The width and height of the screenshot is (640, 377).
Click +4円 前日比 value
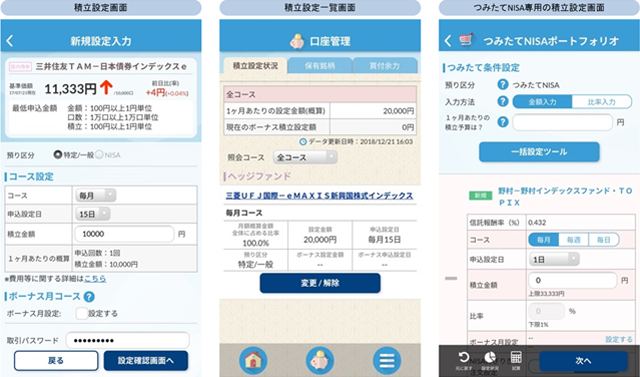[x=156, y=93]
